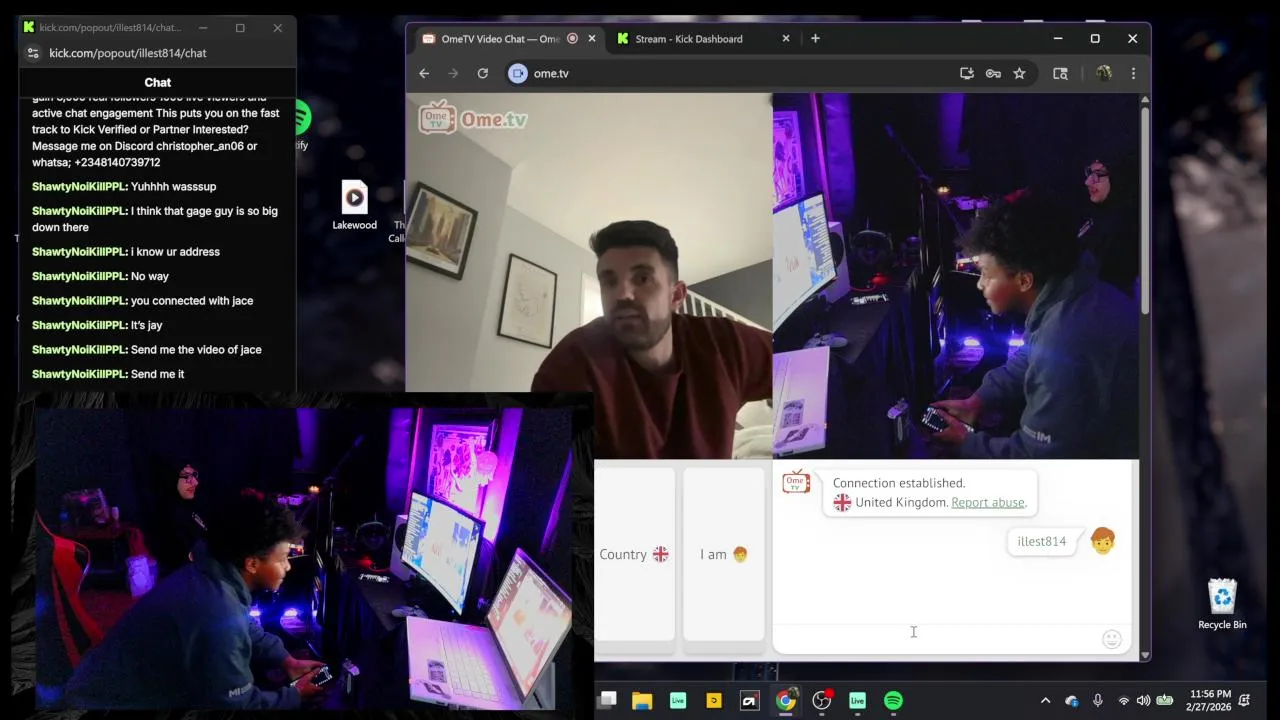
Task: Open File Explorer from the taskbar
Action: [x=642, y=701]
